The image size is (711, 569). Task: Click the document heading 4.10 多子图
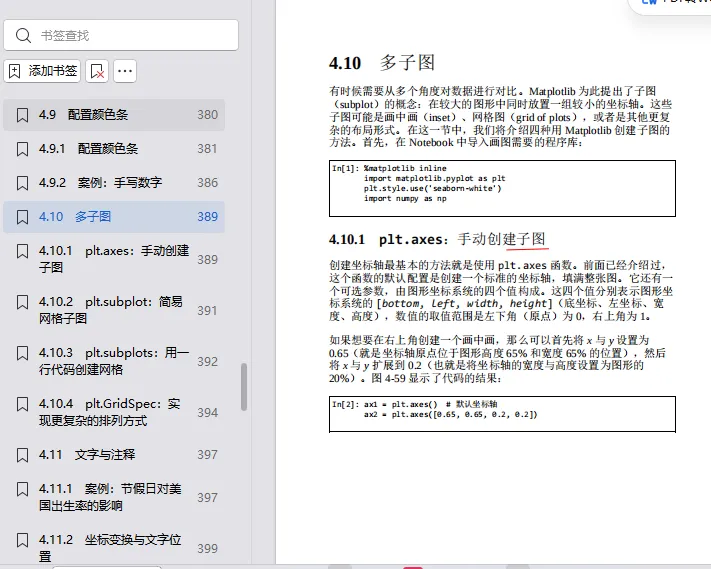point(382,63)
